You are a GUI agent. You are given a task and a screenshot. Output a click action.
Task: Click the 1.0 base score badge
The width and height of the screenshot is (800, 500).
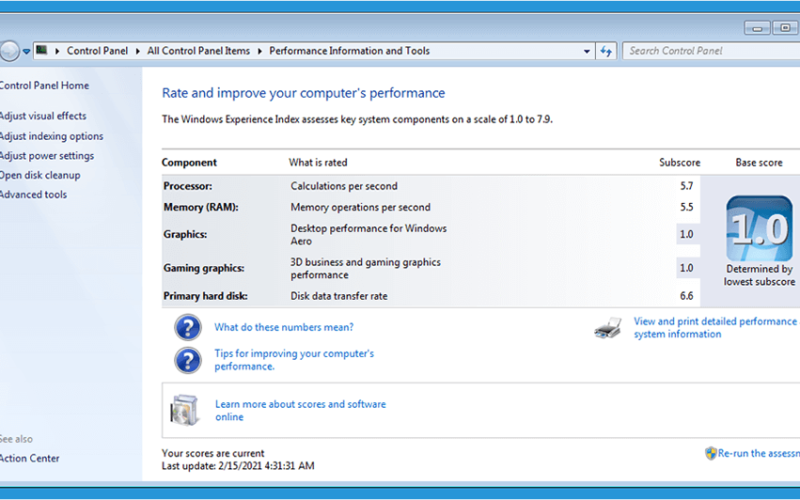[x=759, y=229]
